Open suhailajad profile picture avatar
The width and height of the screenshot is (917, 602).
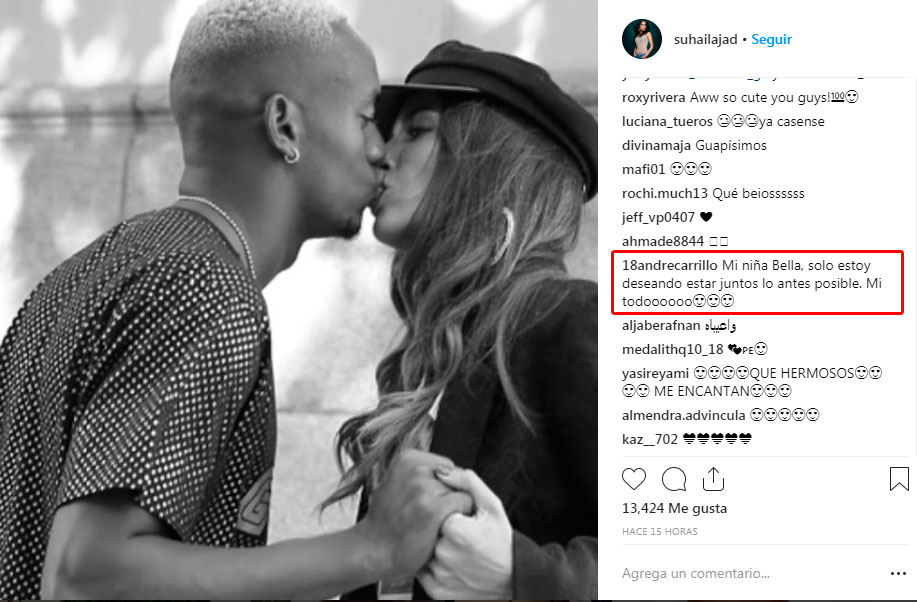(642, 39)
